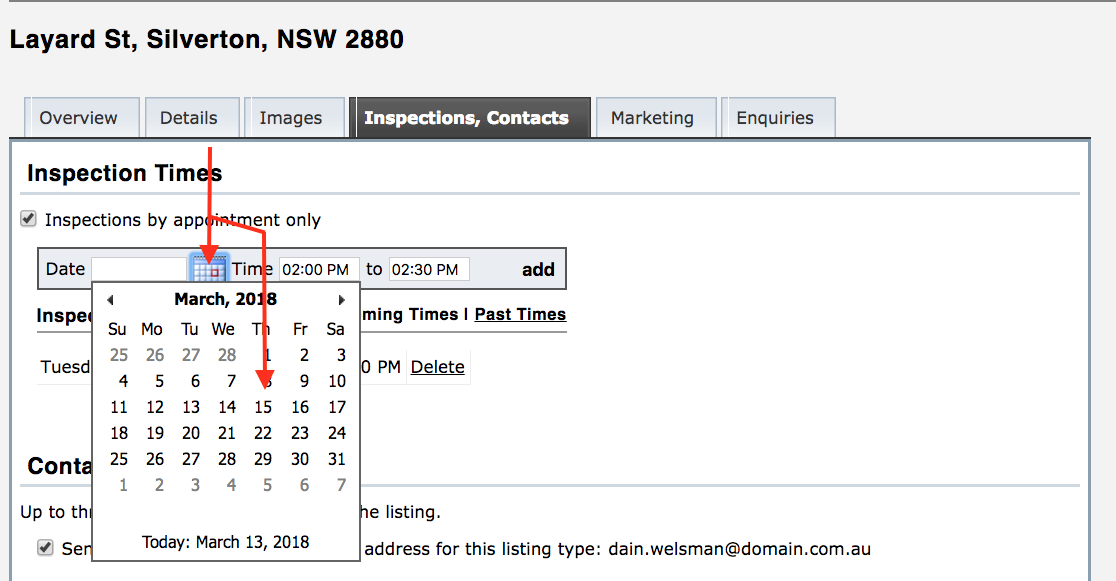Click Today: March 13, 2018 in calendar

[225, 541]
